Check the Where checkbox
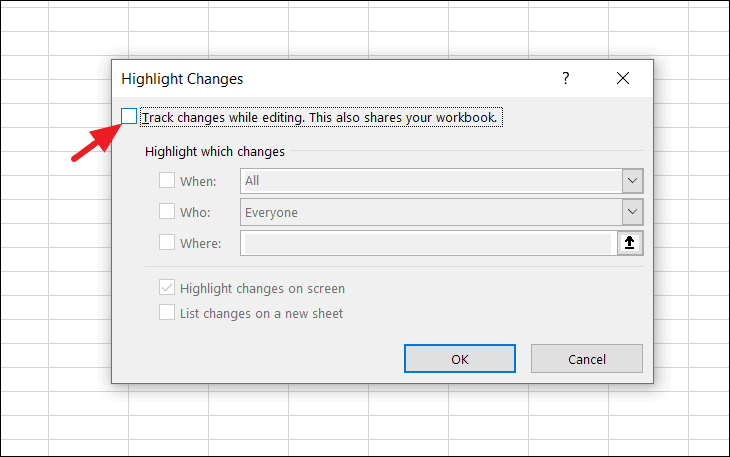This screenshot has height=457, width=730. pos(167,242)
